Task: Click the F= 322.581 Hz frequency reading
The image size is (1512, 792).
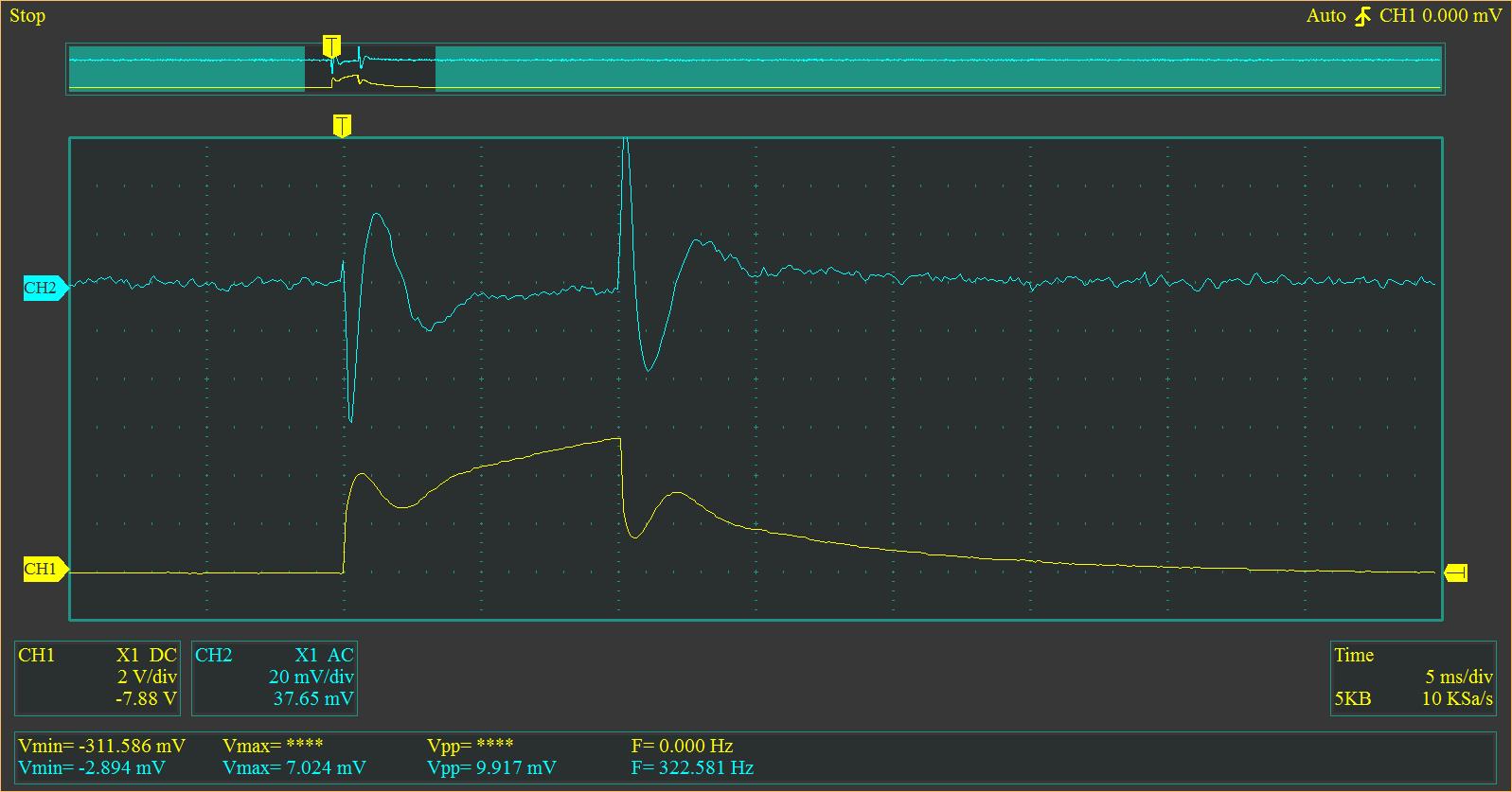Action: [x=692, y=767]
